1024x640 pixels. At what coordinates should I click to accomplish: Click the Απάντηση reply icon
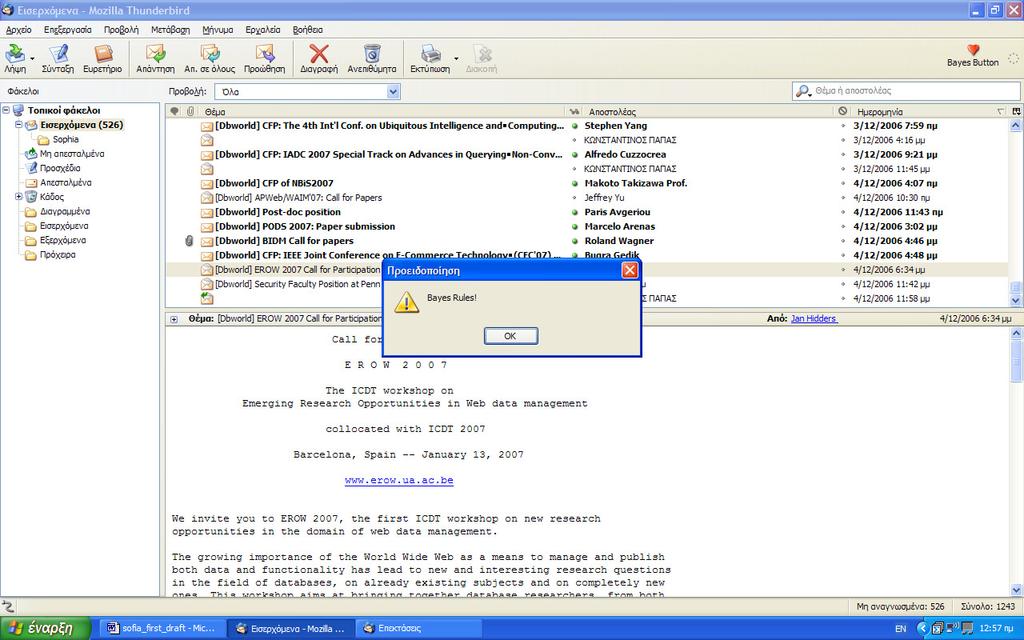pos(155,53)
